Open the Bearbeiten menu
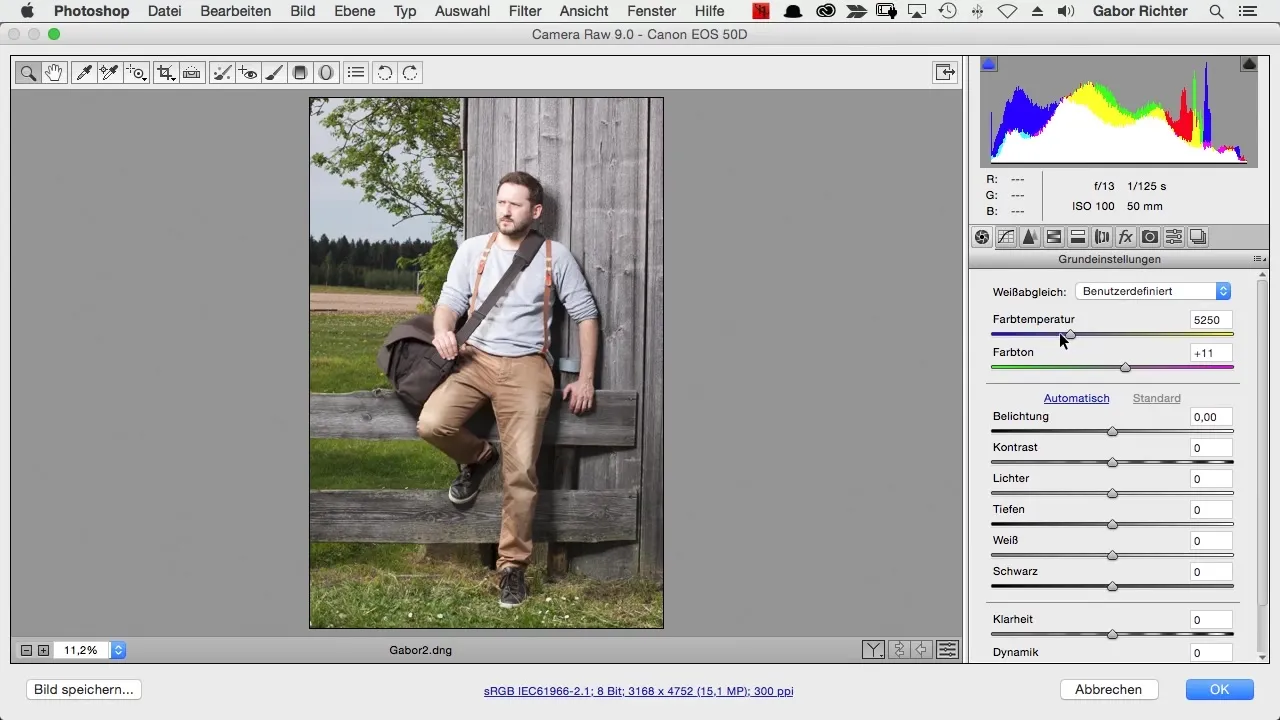This screenshot has height=720, width=1280. [x=235, y=11]
